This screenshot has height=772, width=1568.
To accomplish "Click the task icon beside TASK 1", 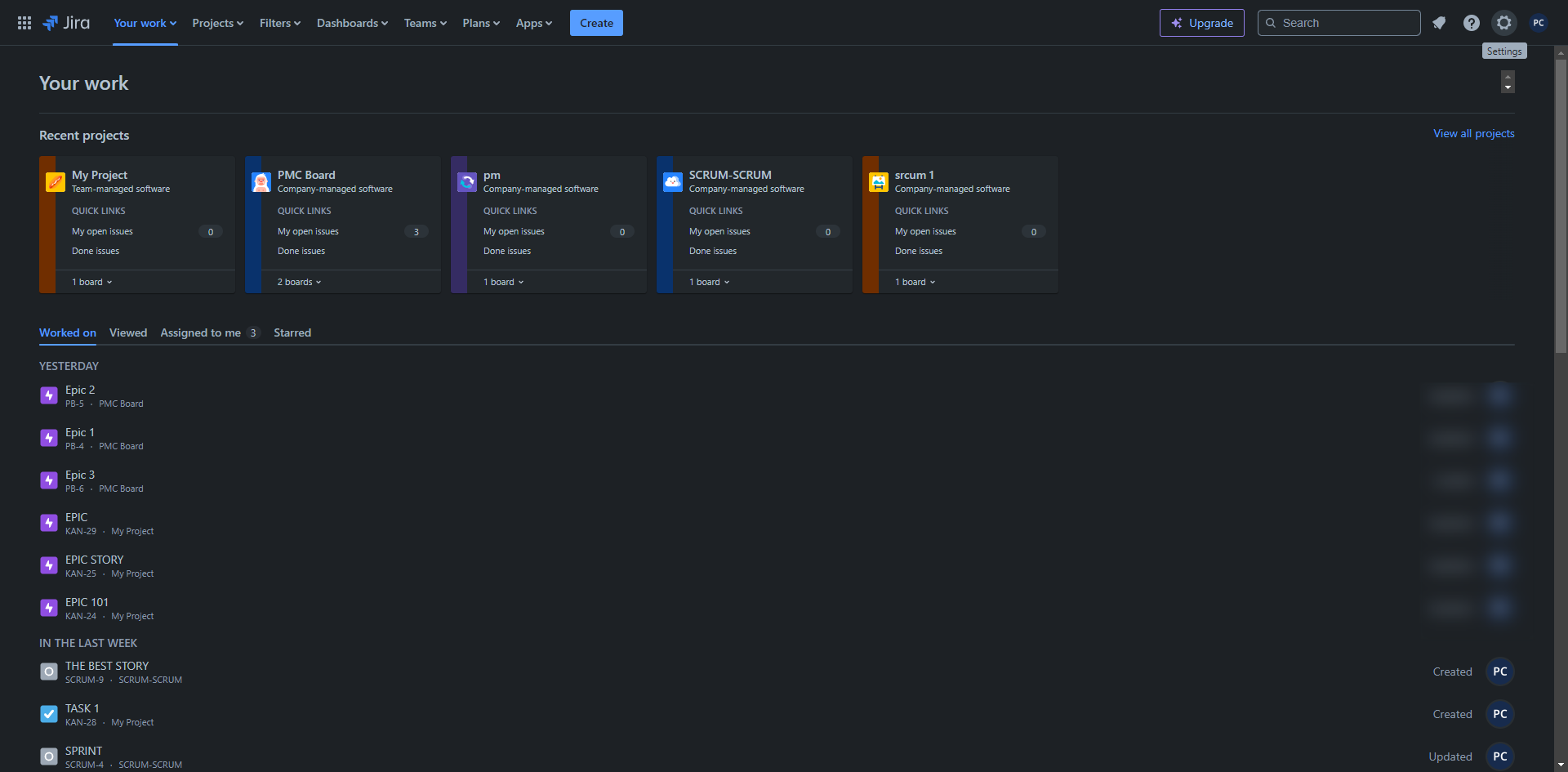I will tap(49, 715).
